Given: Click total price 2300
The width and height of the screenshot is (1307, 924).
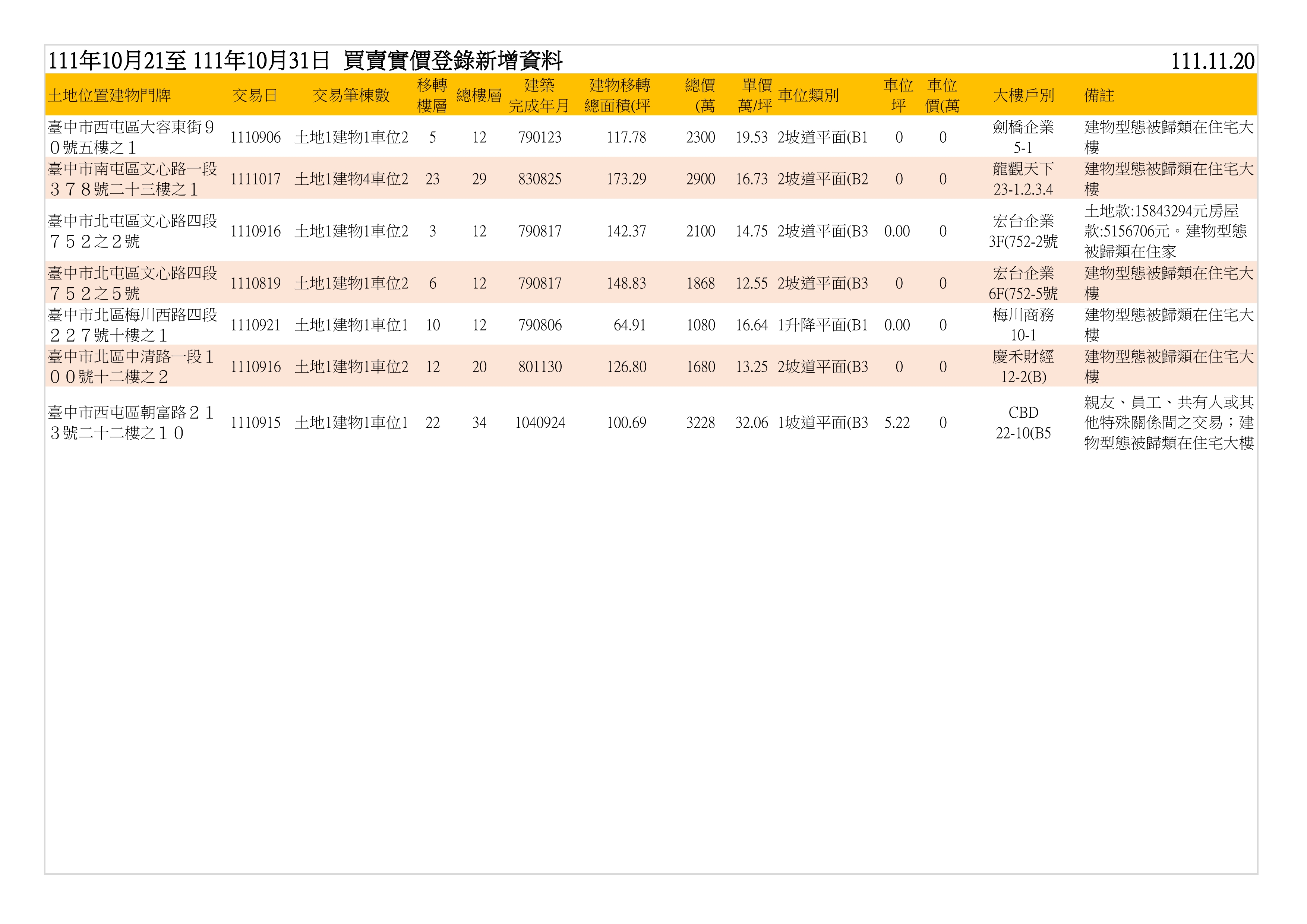Looking at the screenshot, I should pos(700,137).
